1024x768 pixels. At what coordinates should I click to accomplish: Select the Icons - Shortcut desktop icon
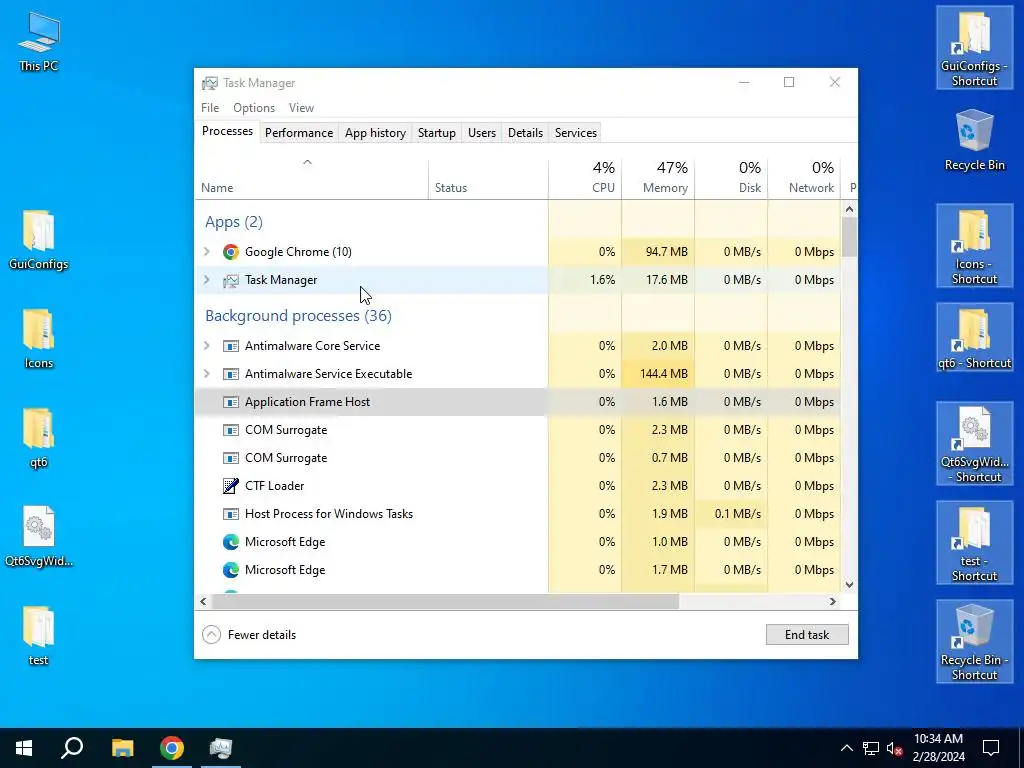974,246
